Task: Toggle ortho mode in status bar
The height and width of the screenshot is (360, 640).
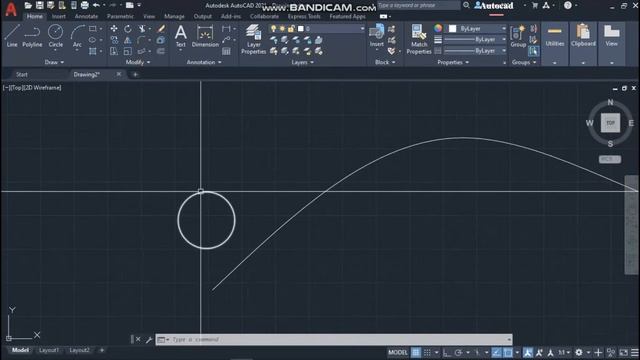Action: coord(446,352)
